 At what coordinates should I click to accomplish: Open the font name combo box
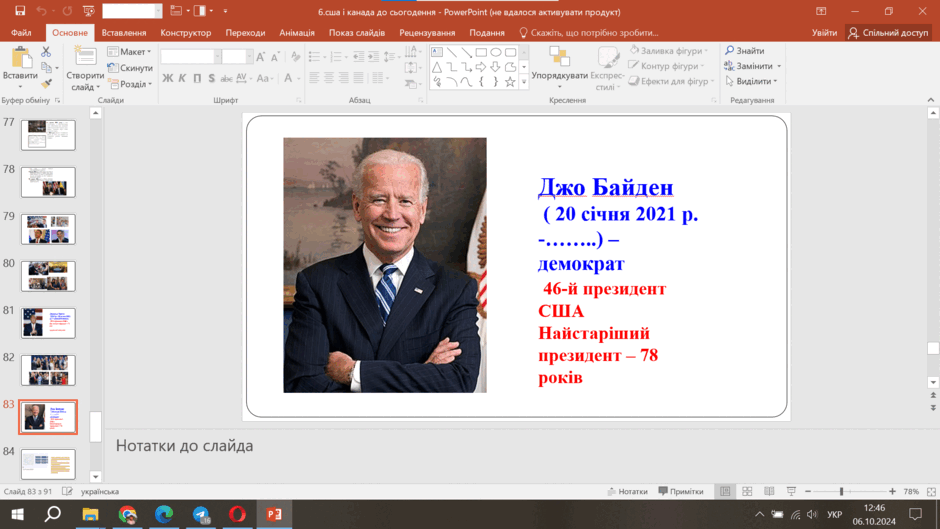pyautogui.click(x=191, y=57)
